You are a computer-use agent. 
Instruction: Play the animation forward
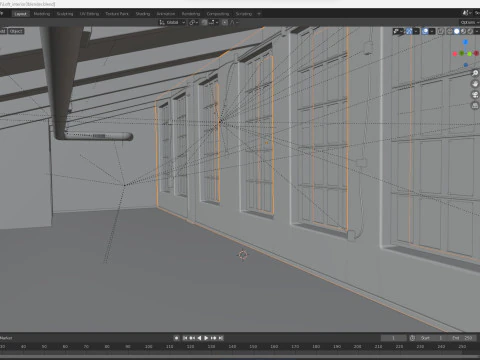206,338
